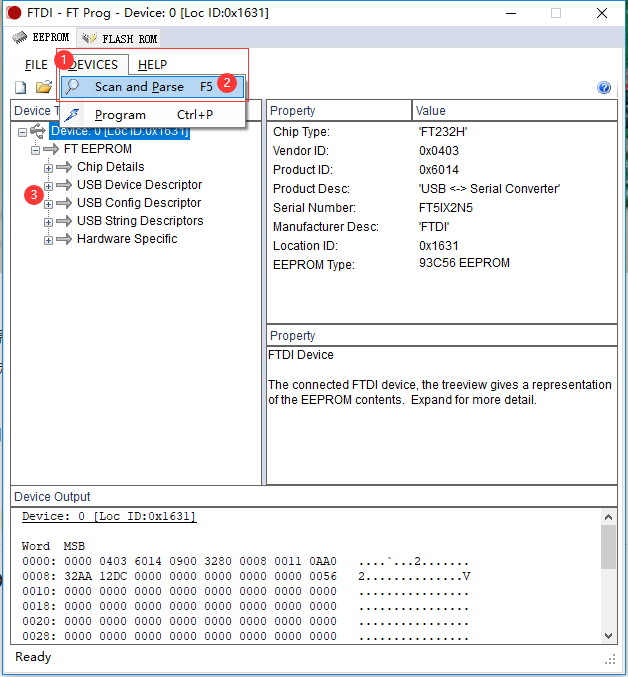Image resolution: width=628 pixels, height=677 pixels.
Task: Click the window resize grip in status bar
Action: 610,660
